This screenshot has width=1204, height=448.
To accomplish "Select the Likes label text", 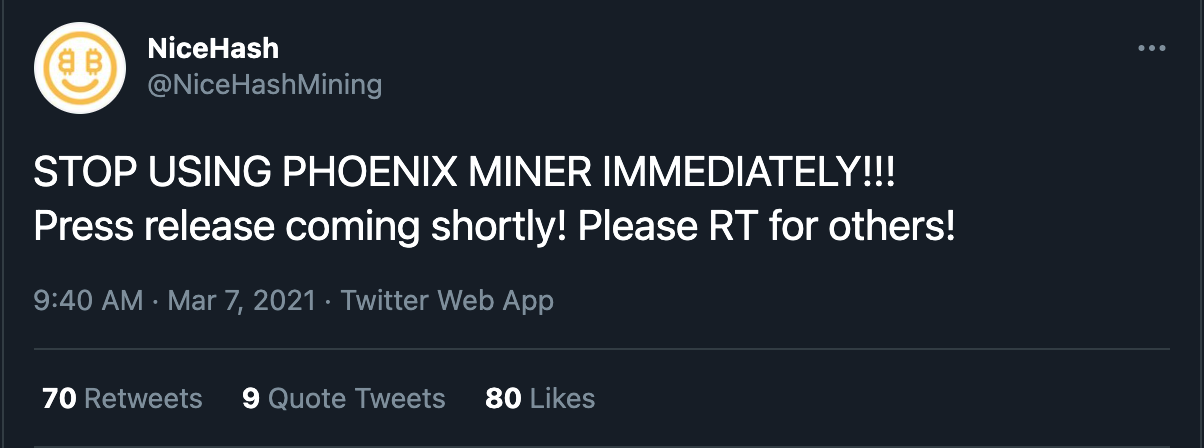I will (x=563, y=398).
